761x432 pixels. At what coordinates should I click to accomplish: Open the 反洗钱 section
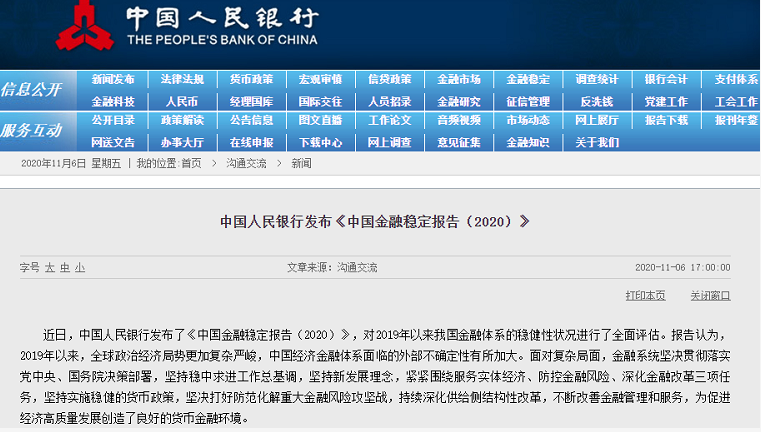click(596, 101)
